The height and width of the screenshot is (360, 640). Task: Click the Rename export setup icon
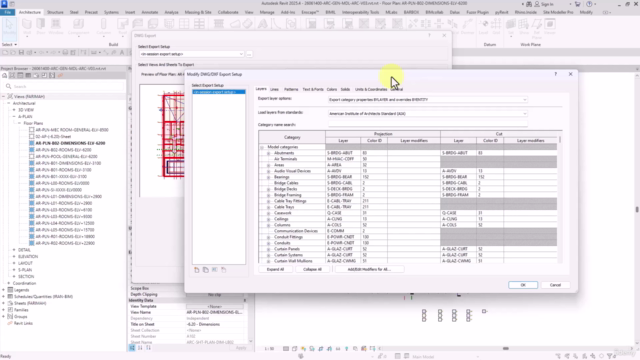215,270
